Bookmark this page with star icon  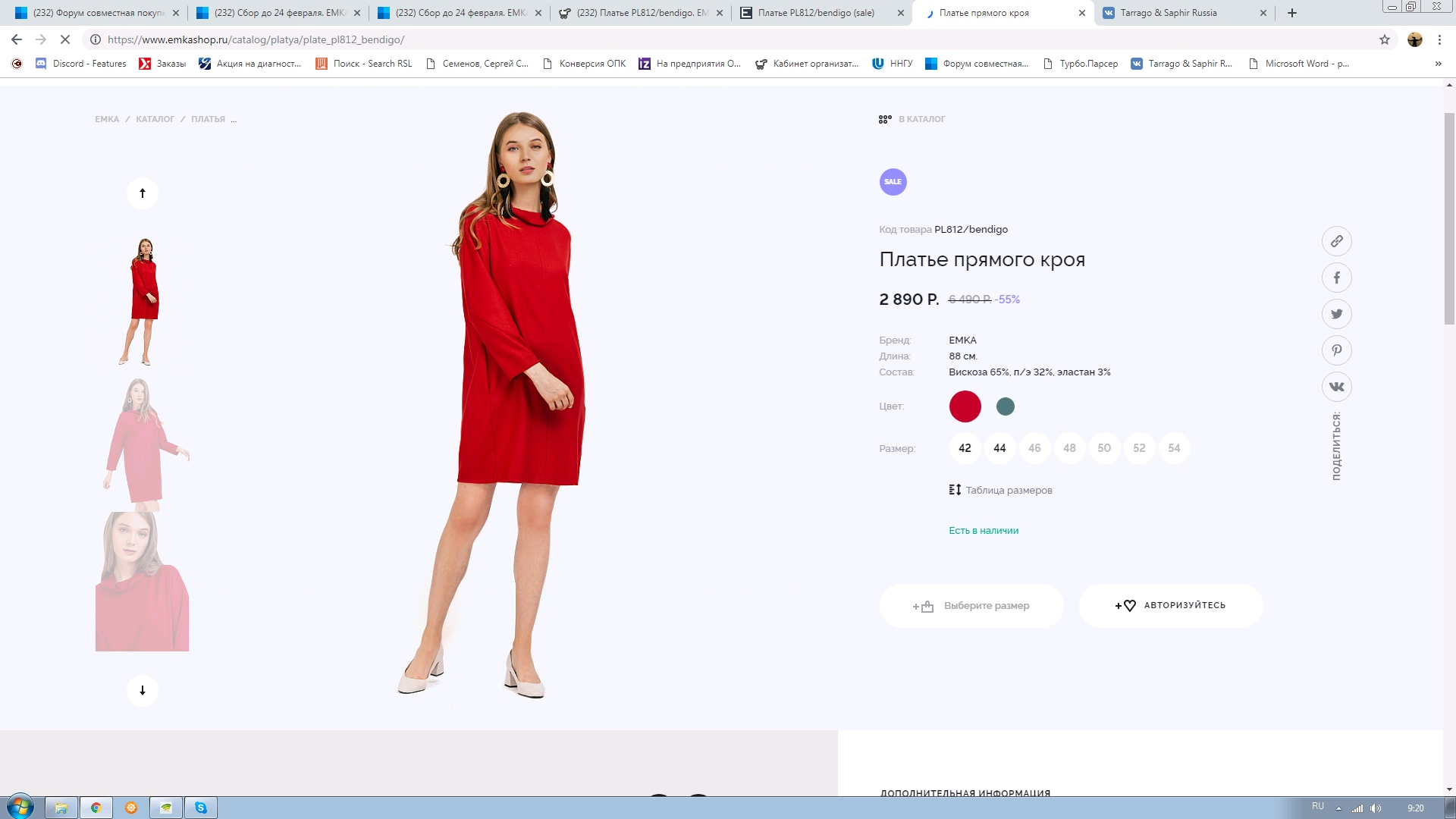(x=1384, y=39)
